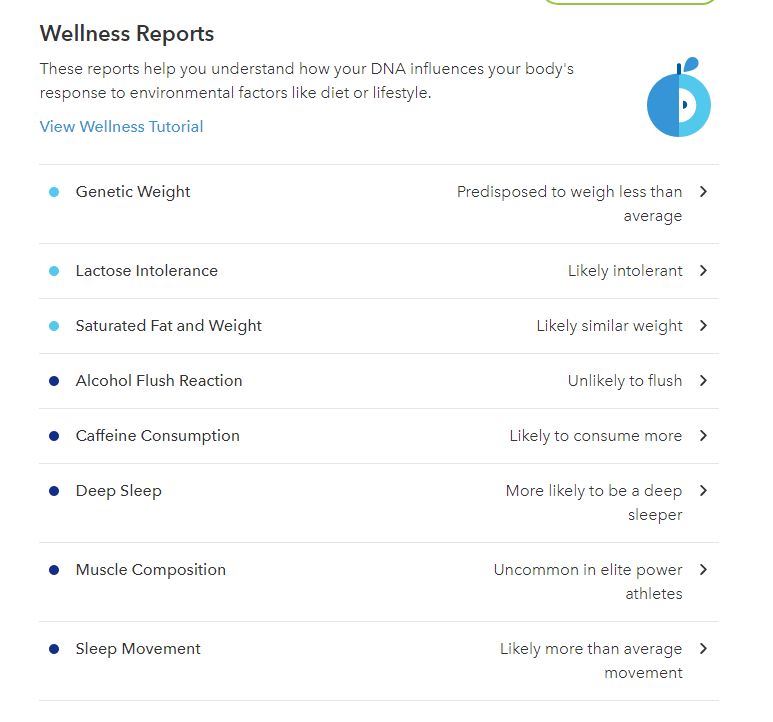Expand Sleep Movement report chevron
Screen dimensions: 773x722
pyautogui.click(x=703, y=648)
